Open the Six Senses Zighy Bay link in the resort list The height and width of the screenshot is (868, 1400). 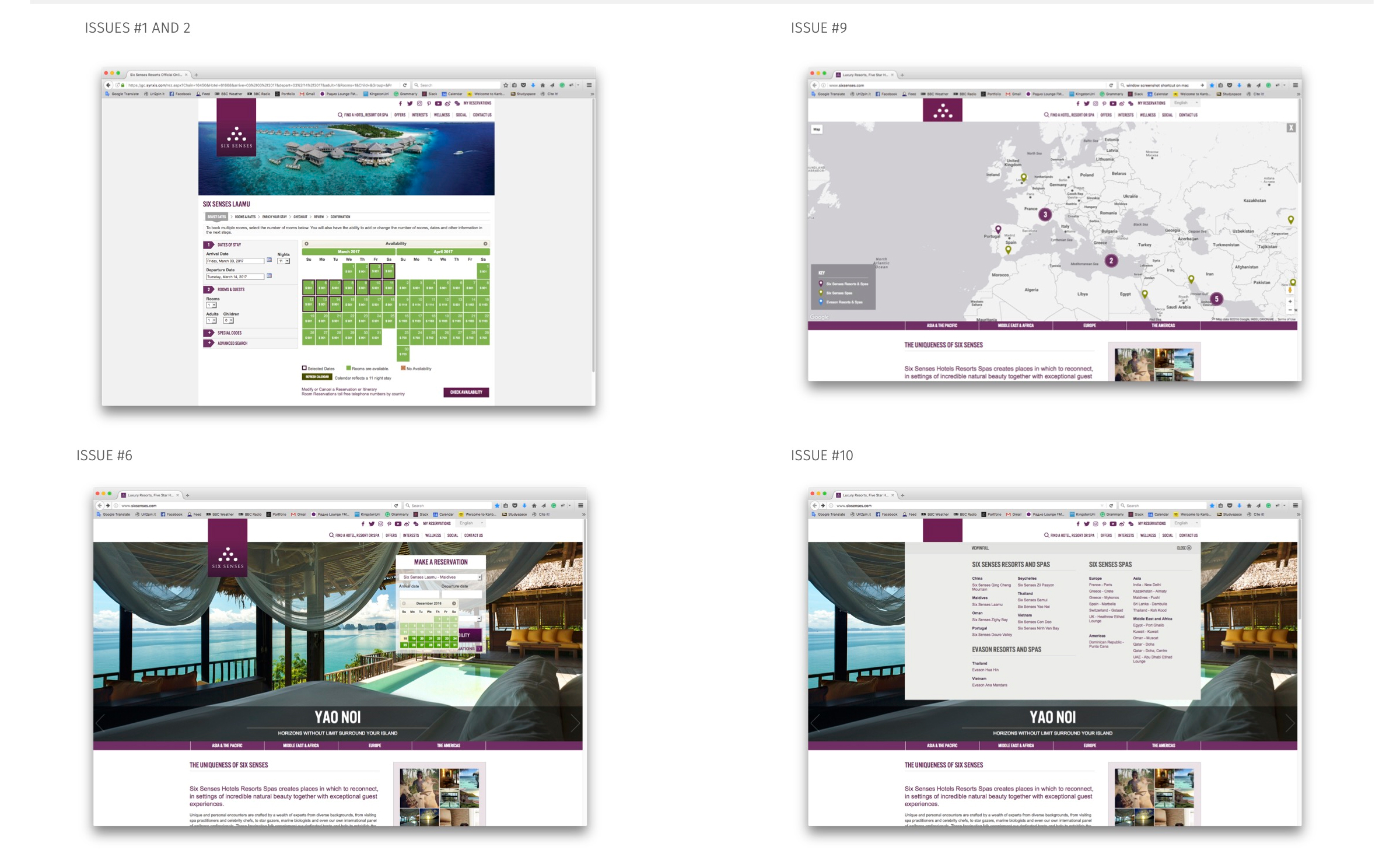[x=989, y=619]
